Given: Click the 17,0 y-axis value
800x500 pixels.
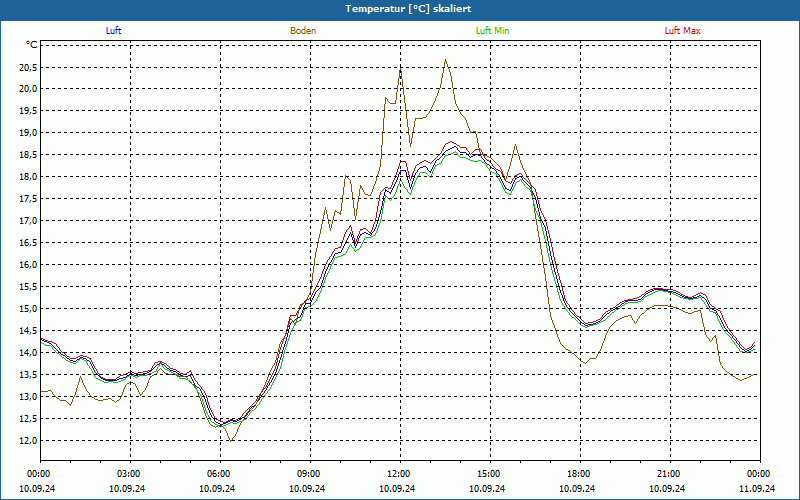Looking at the screenshot, I should tap(29, 220).
